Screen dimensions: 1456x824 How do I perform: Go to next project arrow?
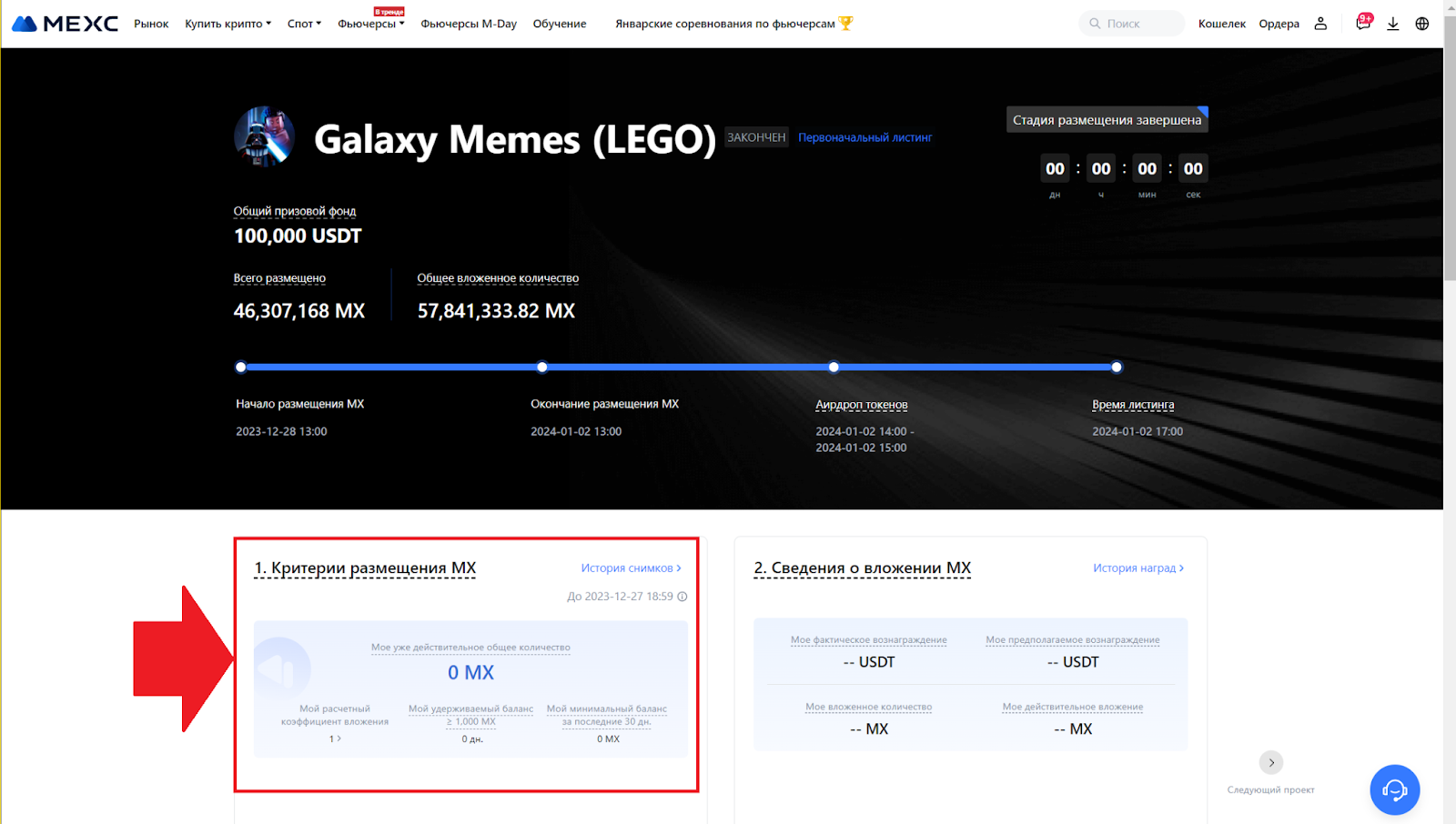point(1271,762)
